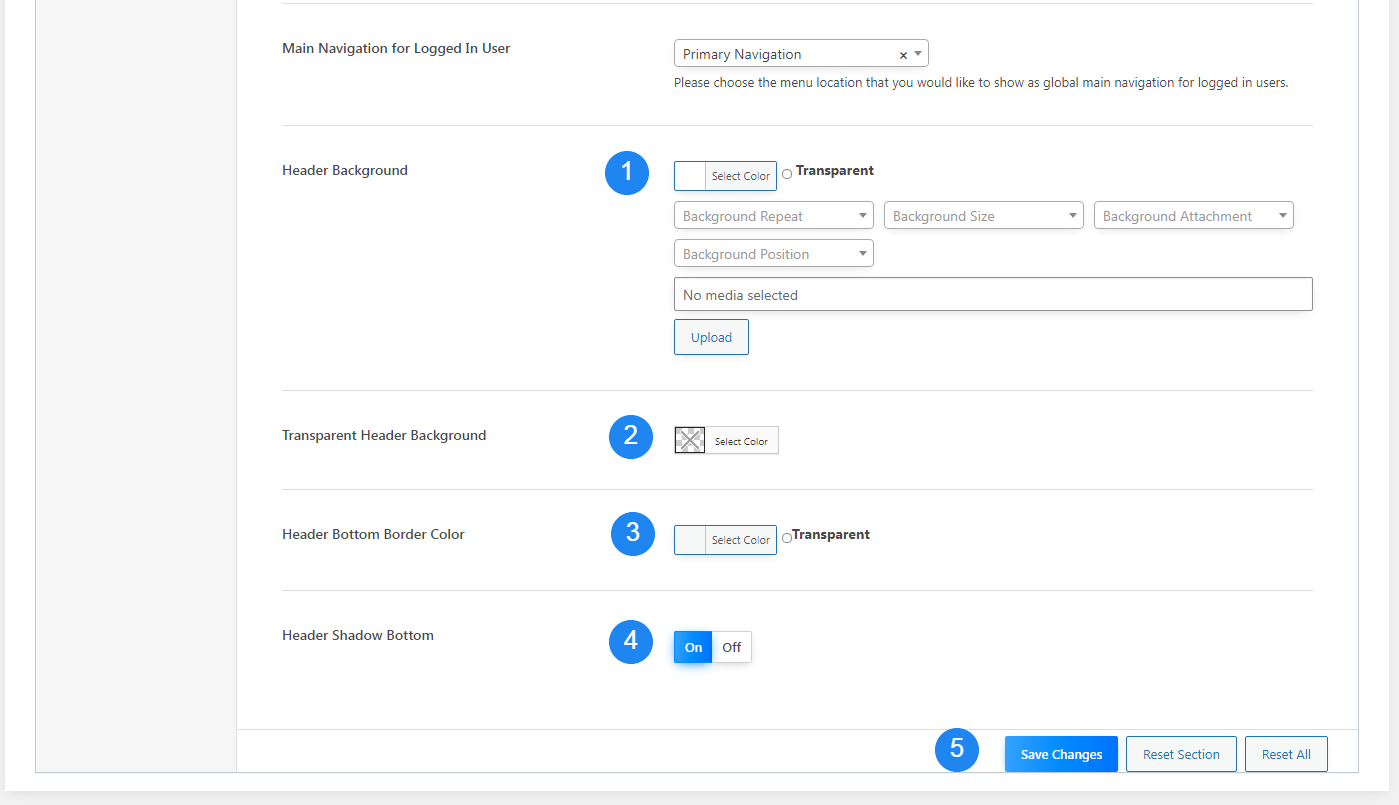
Task: Click the numbered badge 2 marker
Action: coord(631,437)
